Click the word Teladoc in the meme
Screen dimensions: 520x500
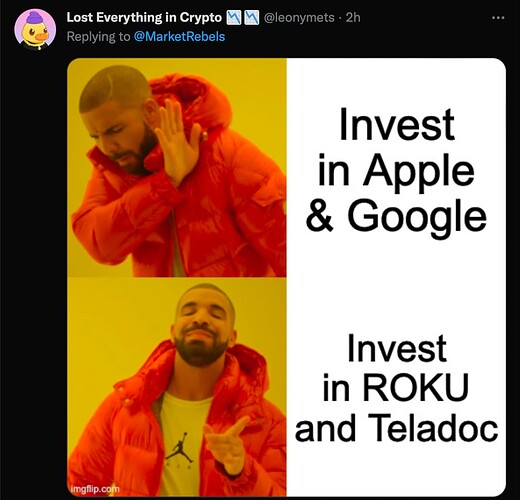(x=433, y=427)
